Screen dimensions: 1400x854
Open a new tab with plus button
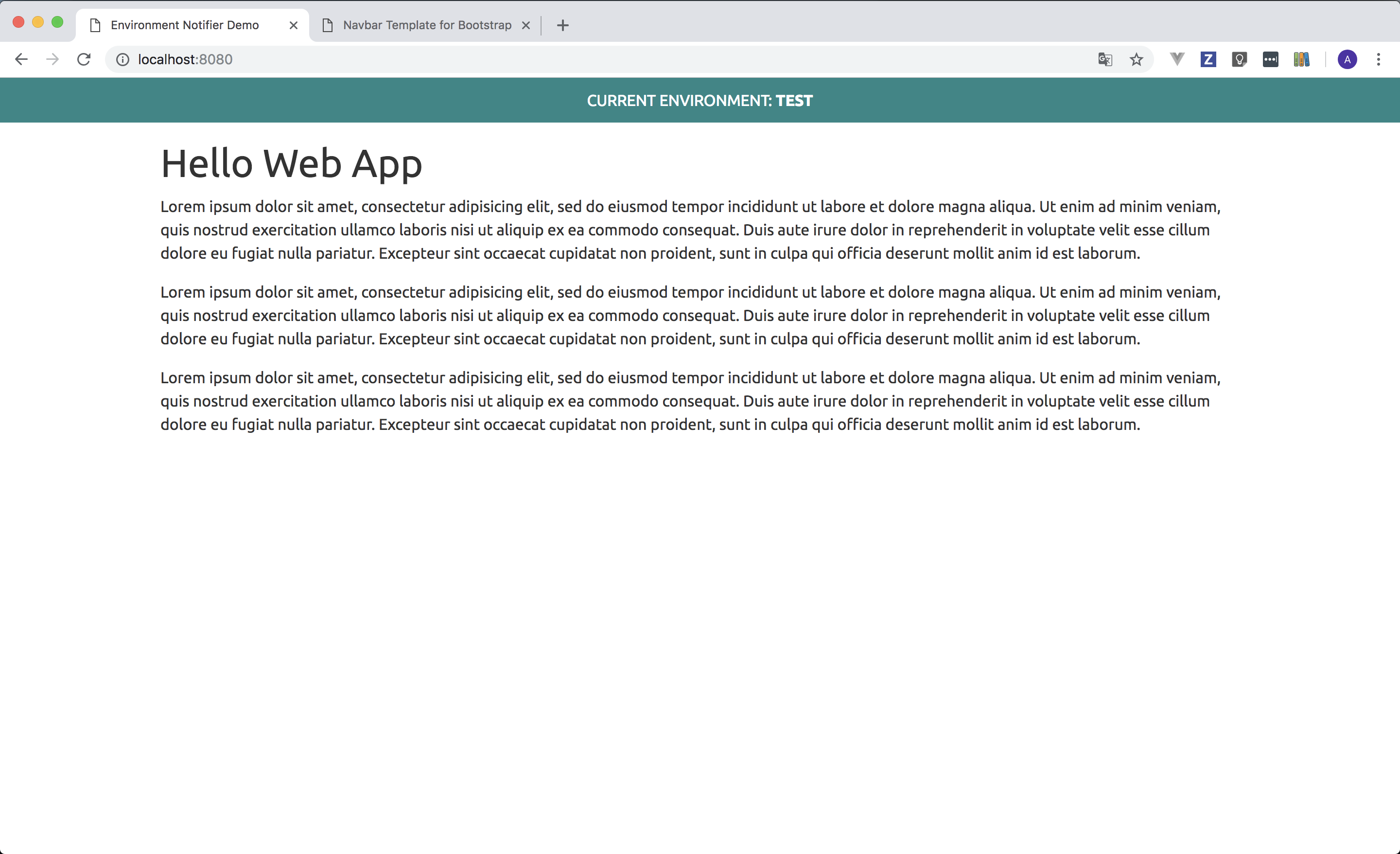click(x=562, y=25)
